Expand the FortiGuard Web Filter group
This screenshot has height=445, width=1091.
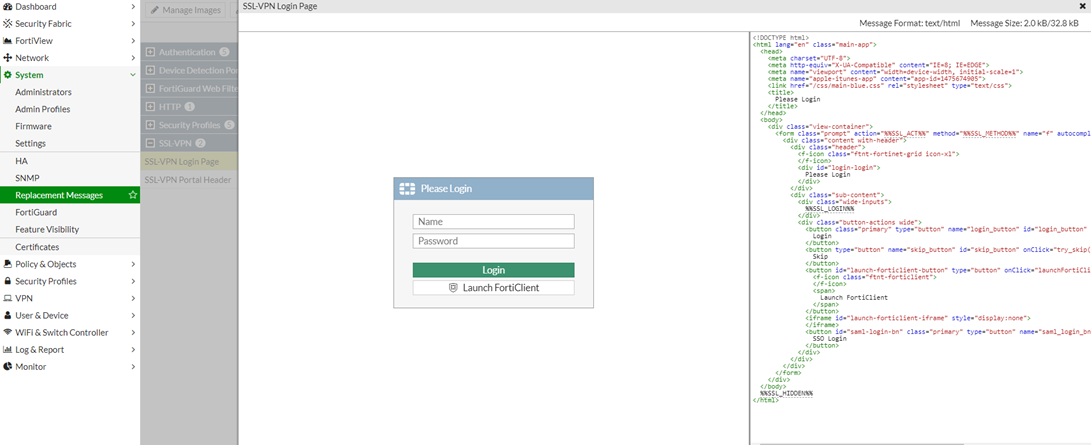click(150, 88)
